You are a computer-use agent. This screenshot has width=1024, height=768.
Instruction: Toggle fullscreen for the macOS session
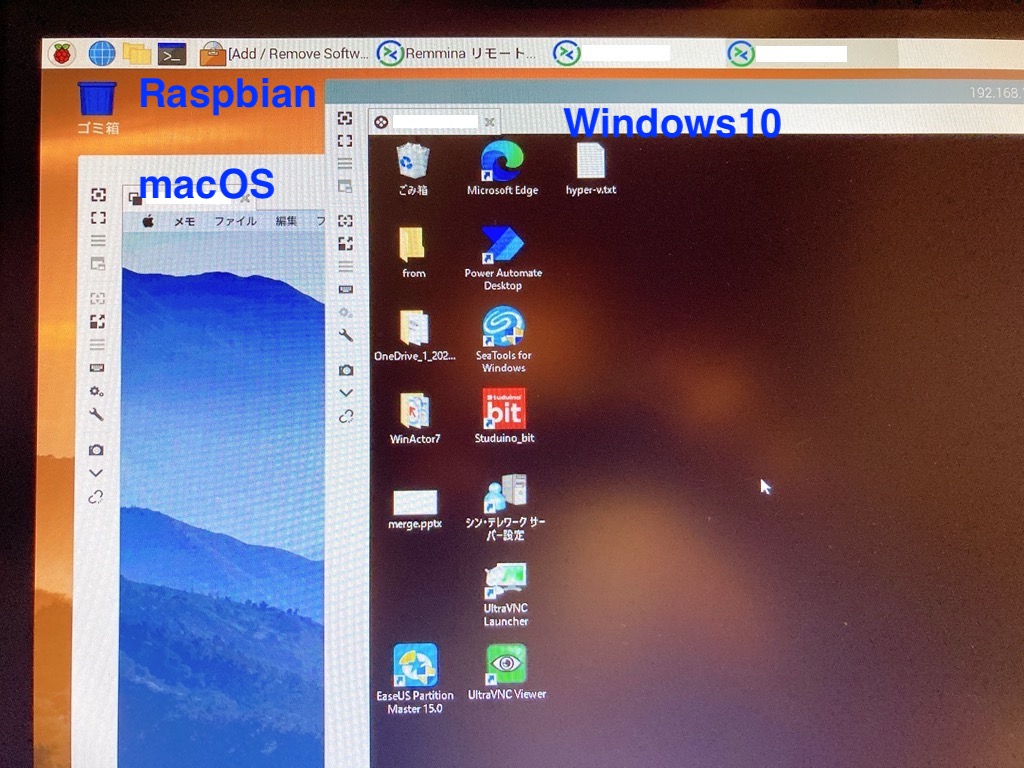pos(98,217)
